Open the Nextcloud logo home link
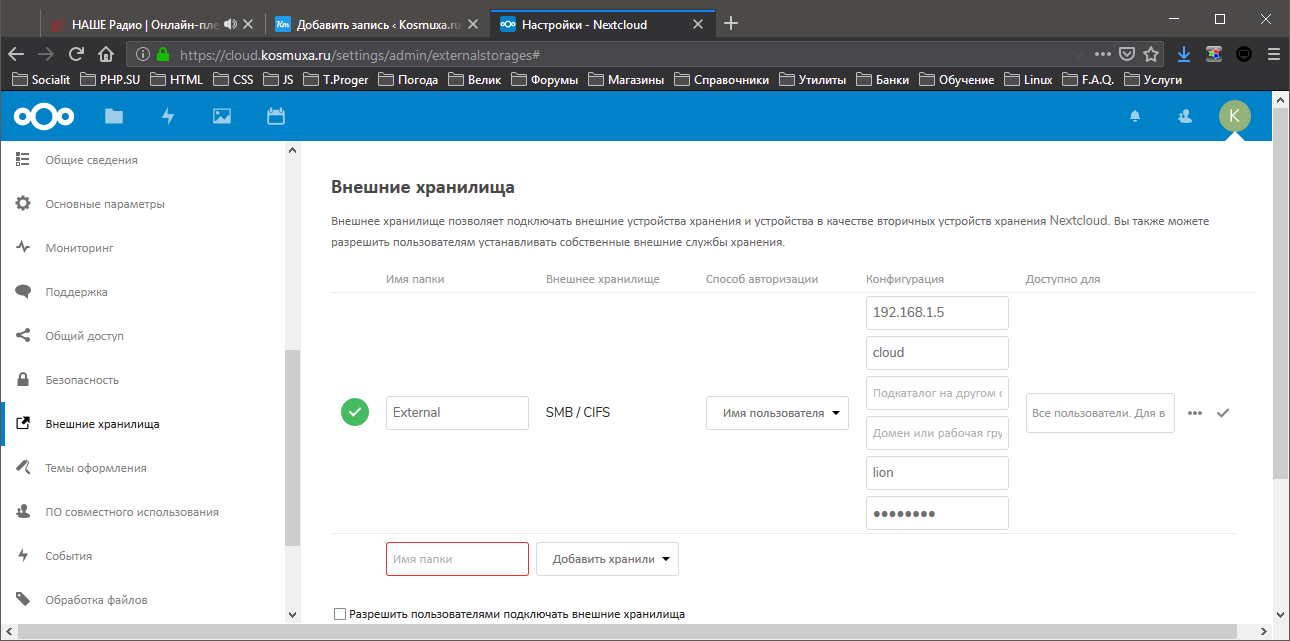The width and height of the screenshot is (1290, 641). click(x=43, y=116)
